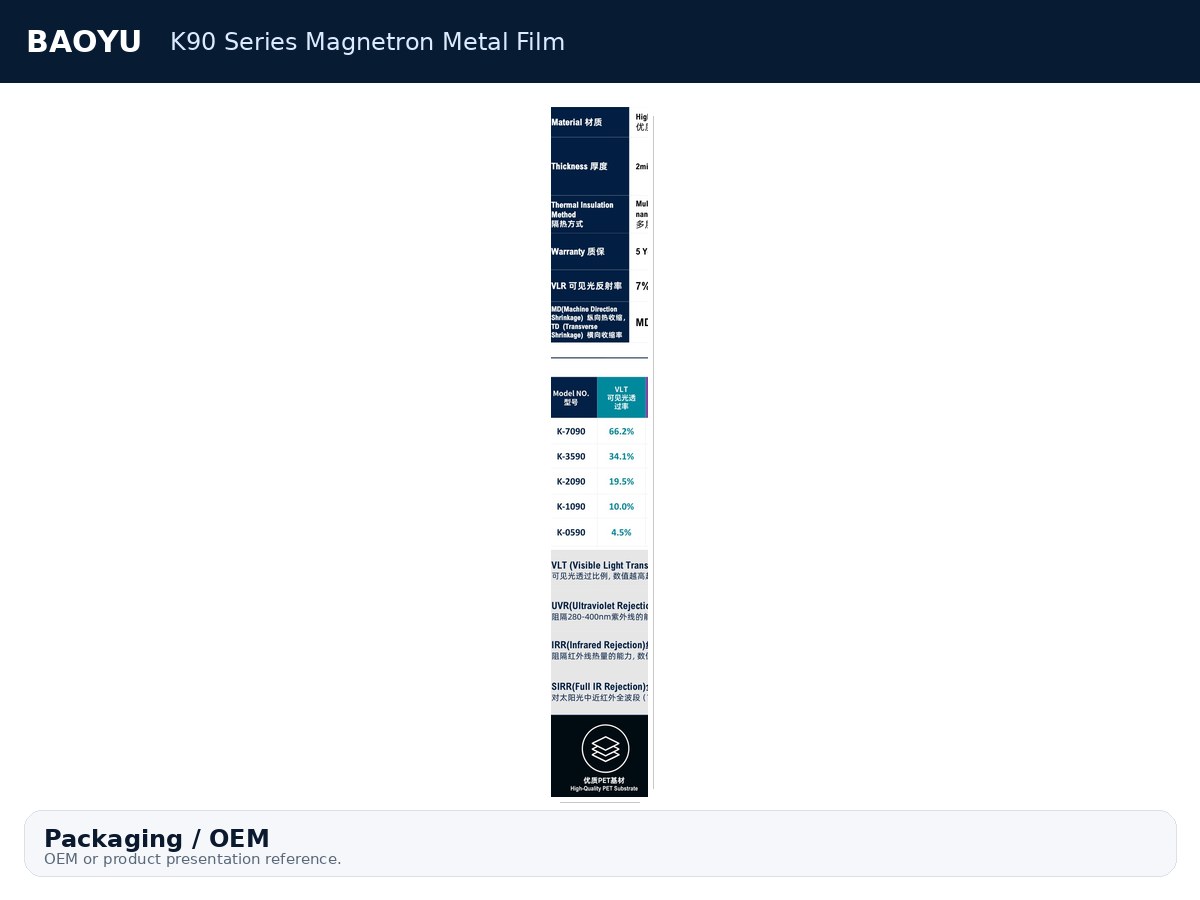
Task: Click the 19.5% VLT value
Action: 621,482
